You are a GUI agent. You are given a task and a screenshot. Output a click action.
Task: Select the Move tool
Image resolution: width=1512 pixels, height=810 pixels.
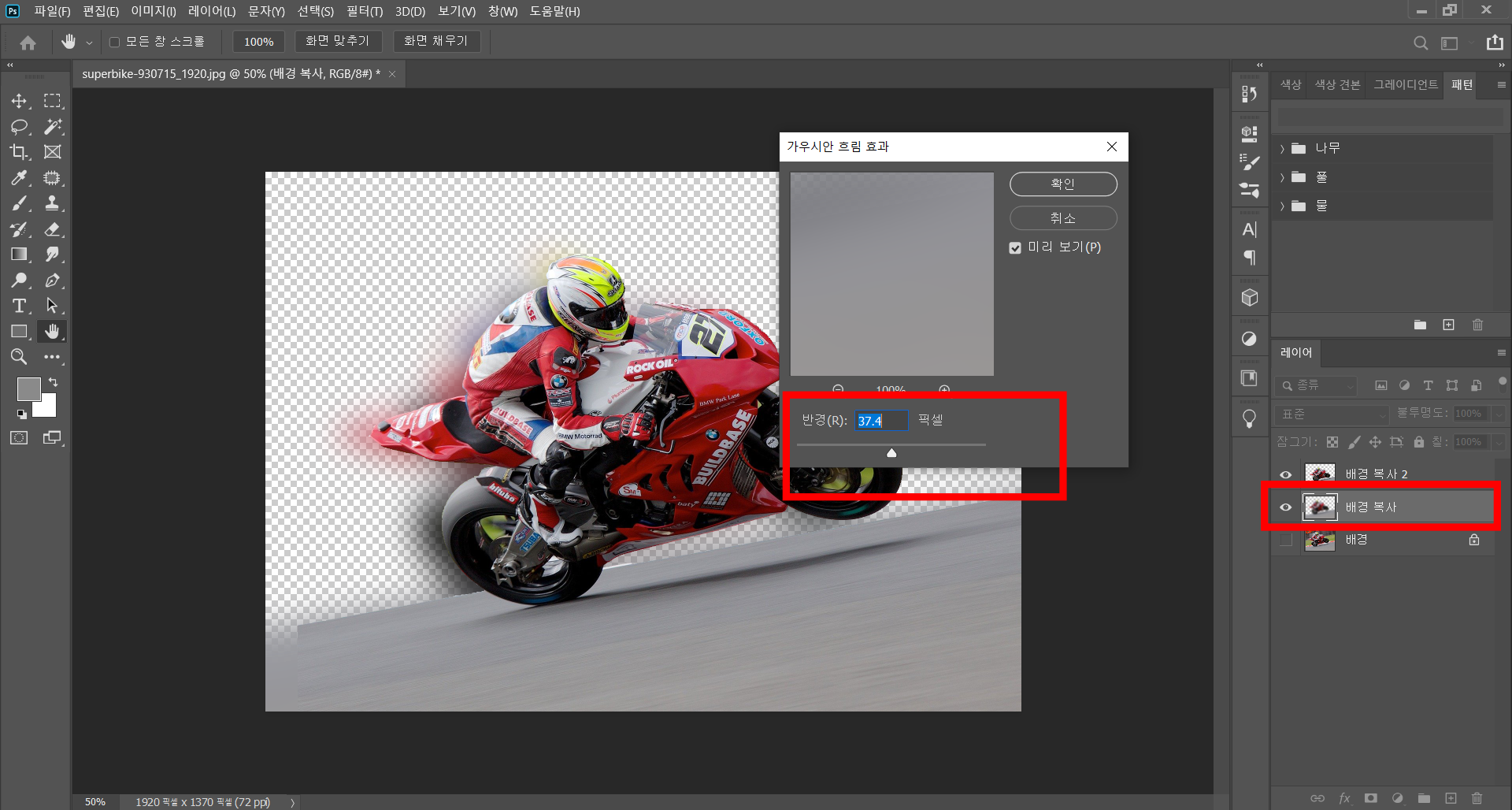click(19, 101)
